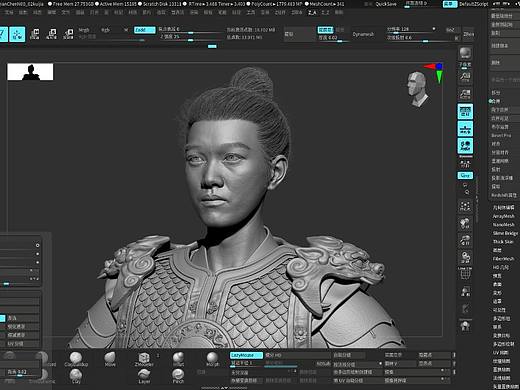Toggle the Mrgb button
The image size is (520, 390).
(x=84, y=30)
